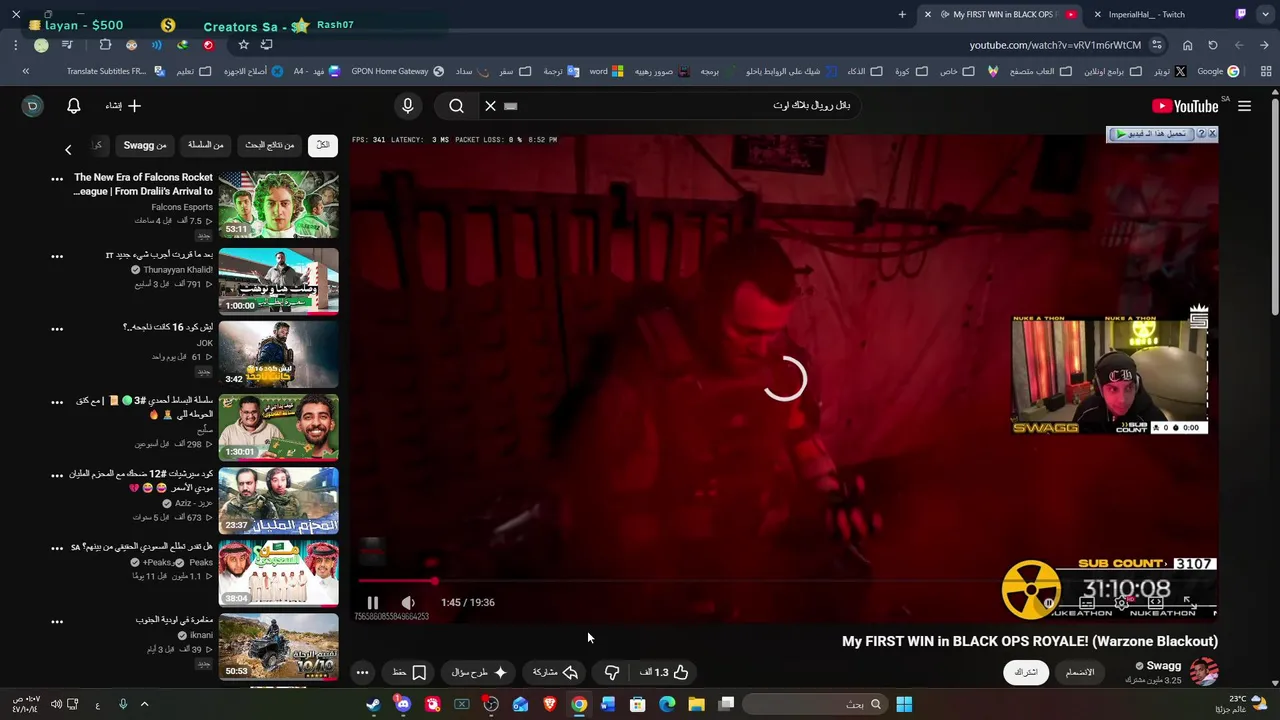Clear the YouTube search text

[490, 105]
